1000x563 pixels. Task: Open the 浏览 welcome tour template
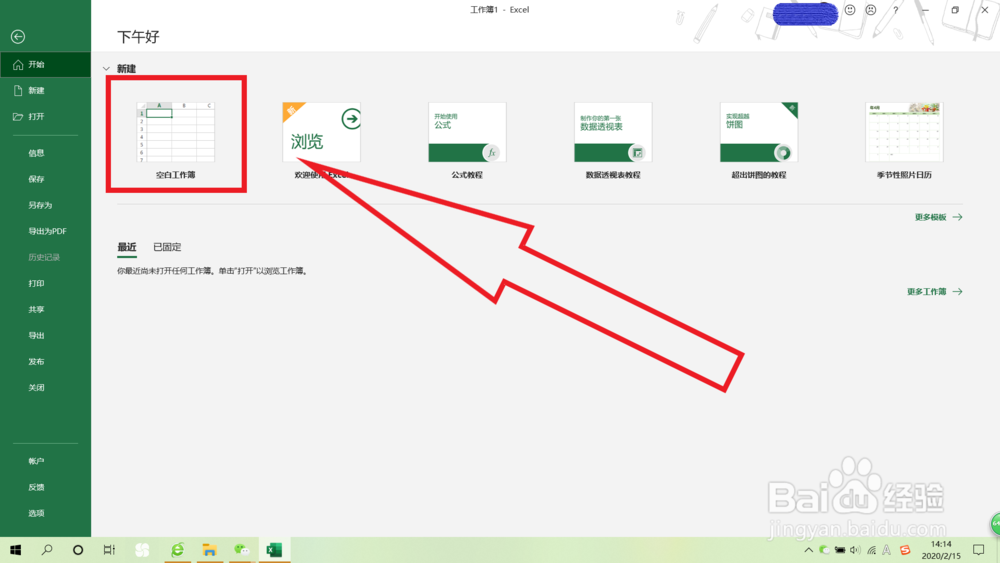point(321,140)
